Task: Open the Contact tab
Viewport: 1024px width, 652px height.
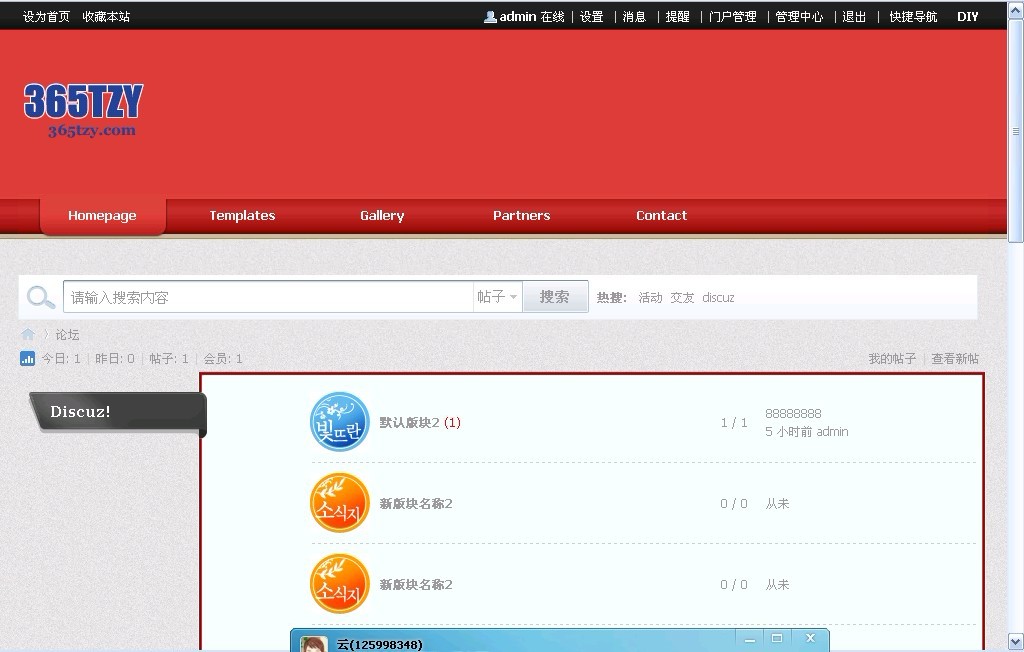Action: [662, 216]
